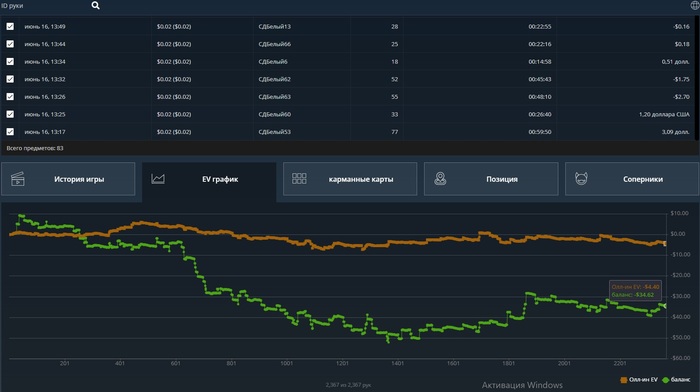Click the position pin icon
This screenshot has width=700, height=392.
[x=440, y=179]
